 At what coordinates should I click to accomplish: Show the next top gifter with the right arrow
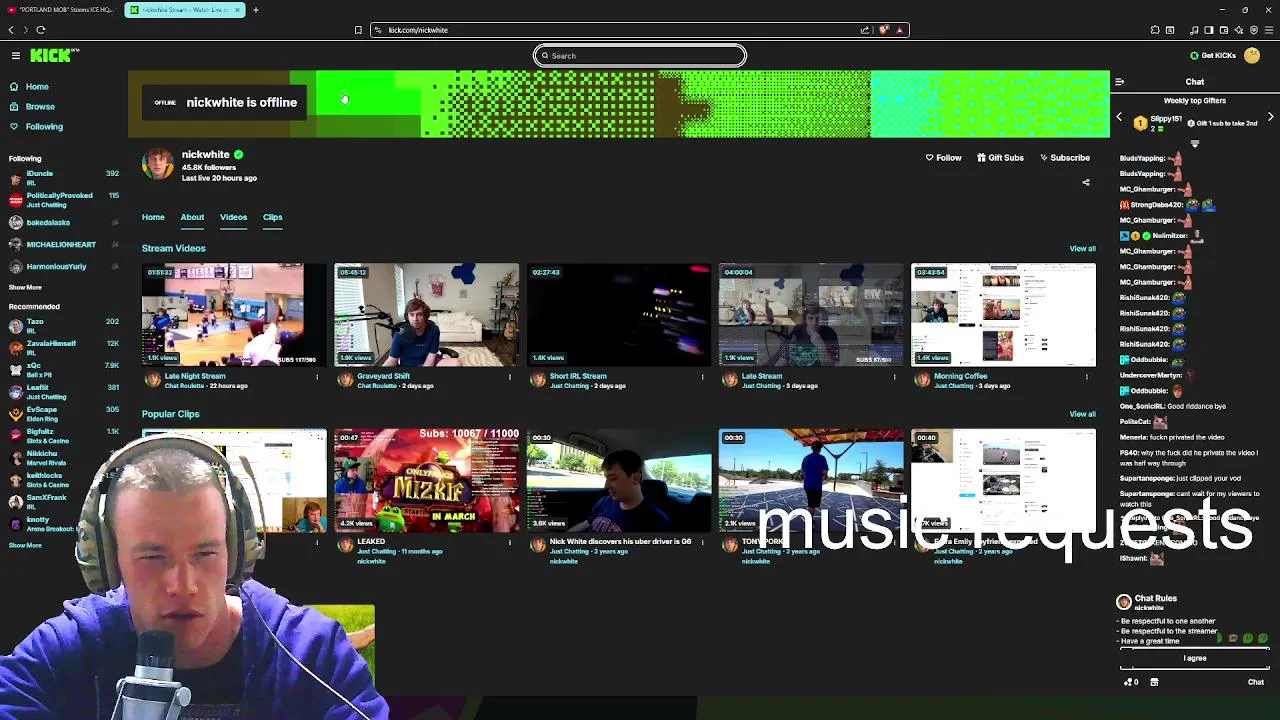(1271, 117)
